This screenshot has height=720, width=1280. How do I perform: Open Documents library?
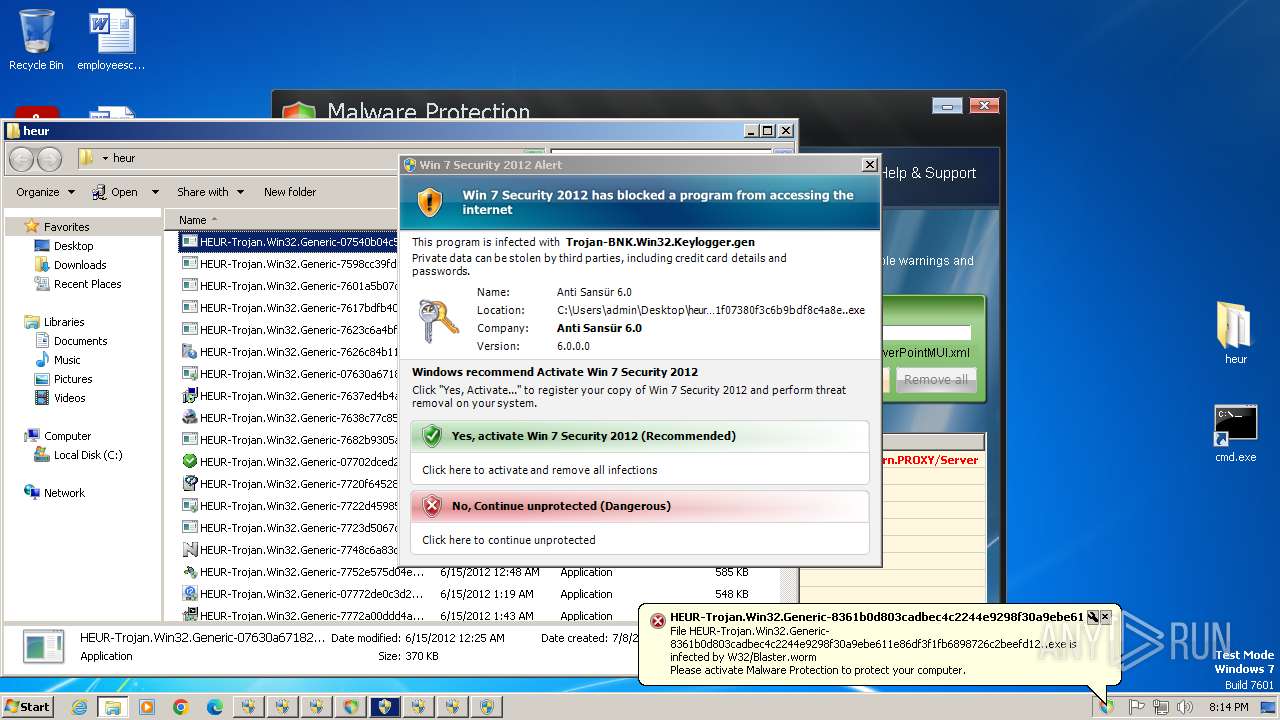(80, 341)
